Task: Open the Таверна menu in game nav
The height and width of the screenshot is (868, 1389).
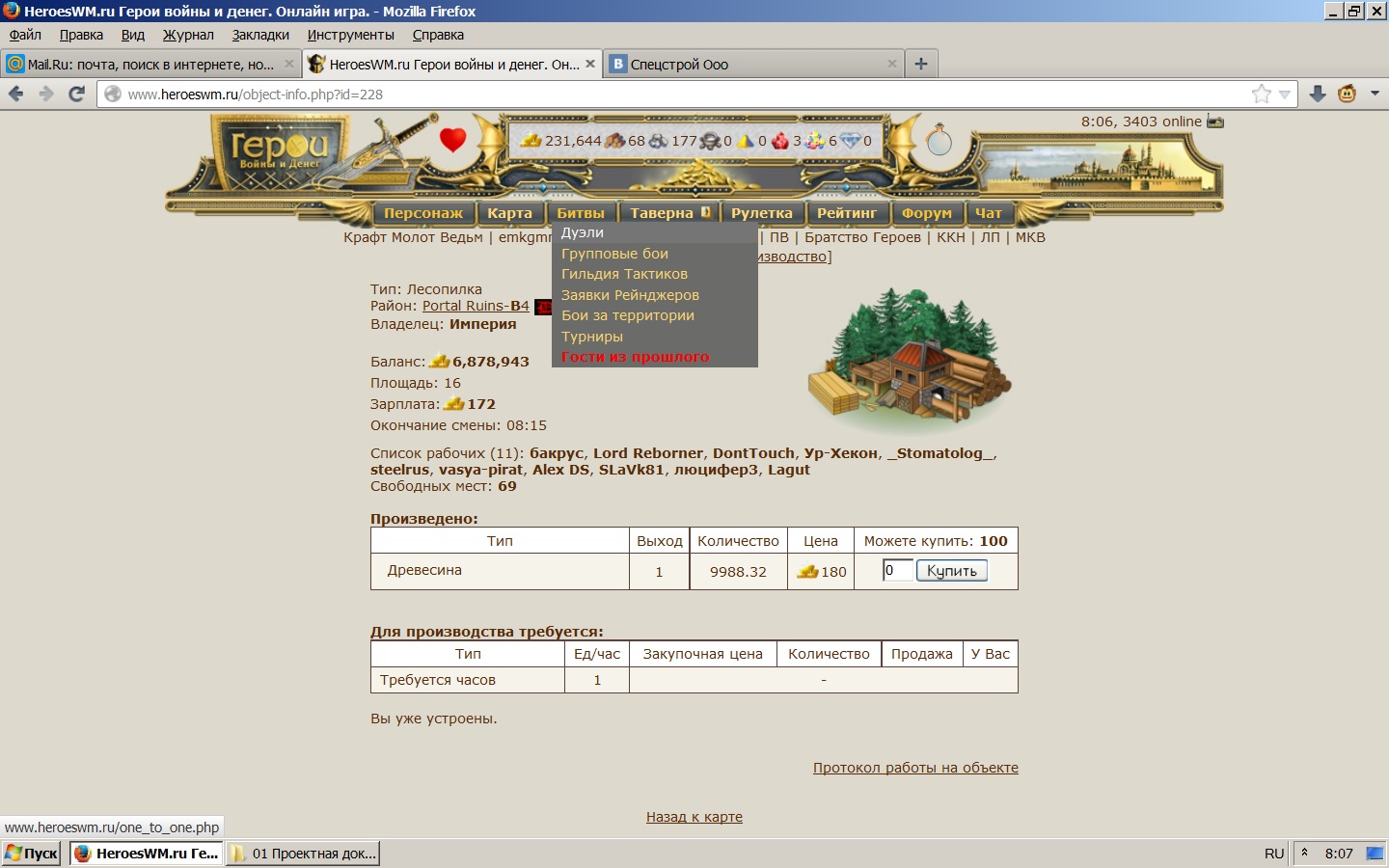Action: pyautogui.click(x=669, y=213)
